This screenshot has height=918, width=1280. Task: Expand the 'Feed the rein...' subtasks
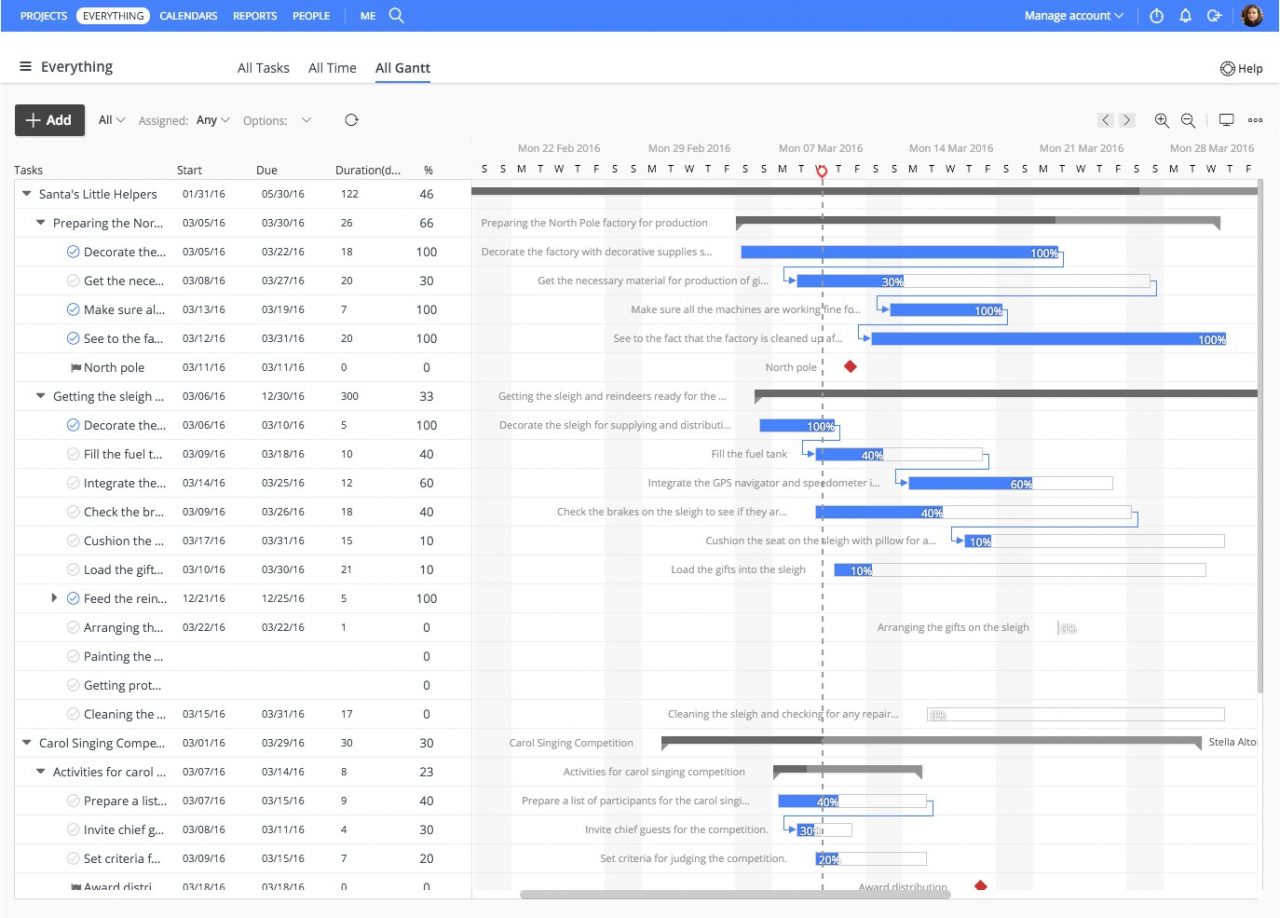tap(54, 598)
